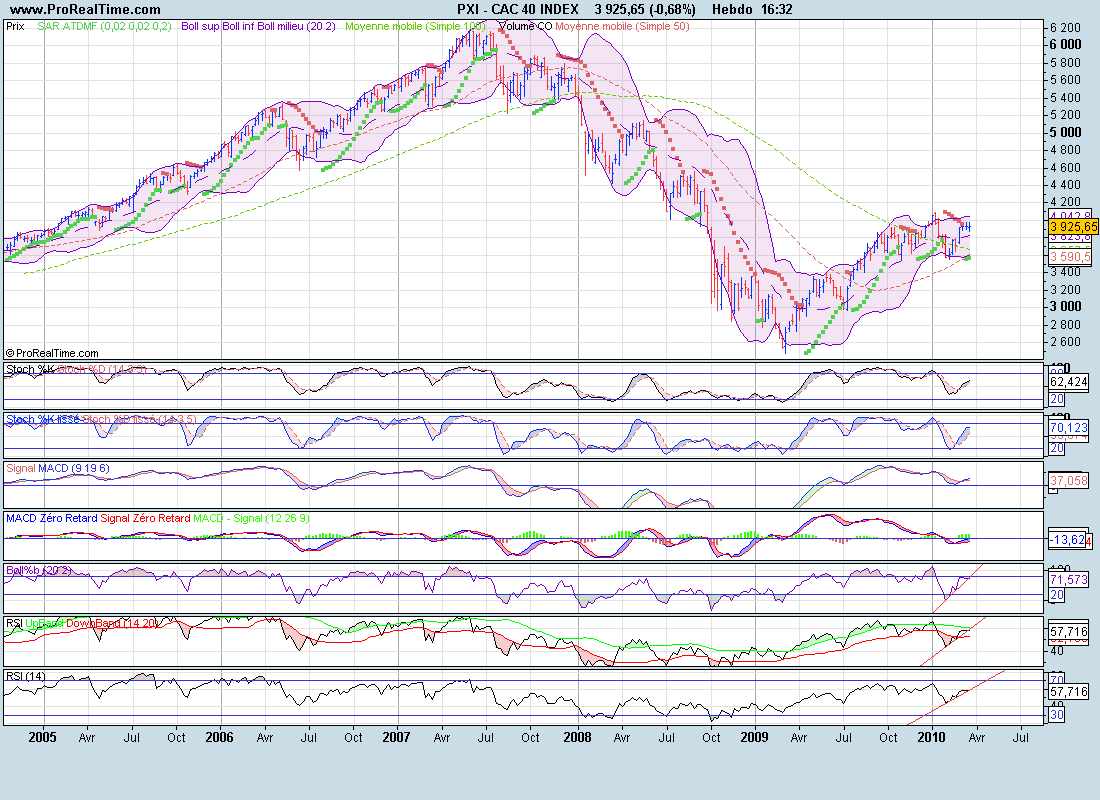
Task: Click the 2006 year on time axis
Action: point(219,737)
